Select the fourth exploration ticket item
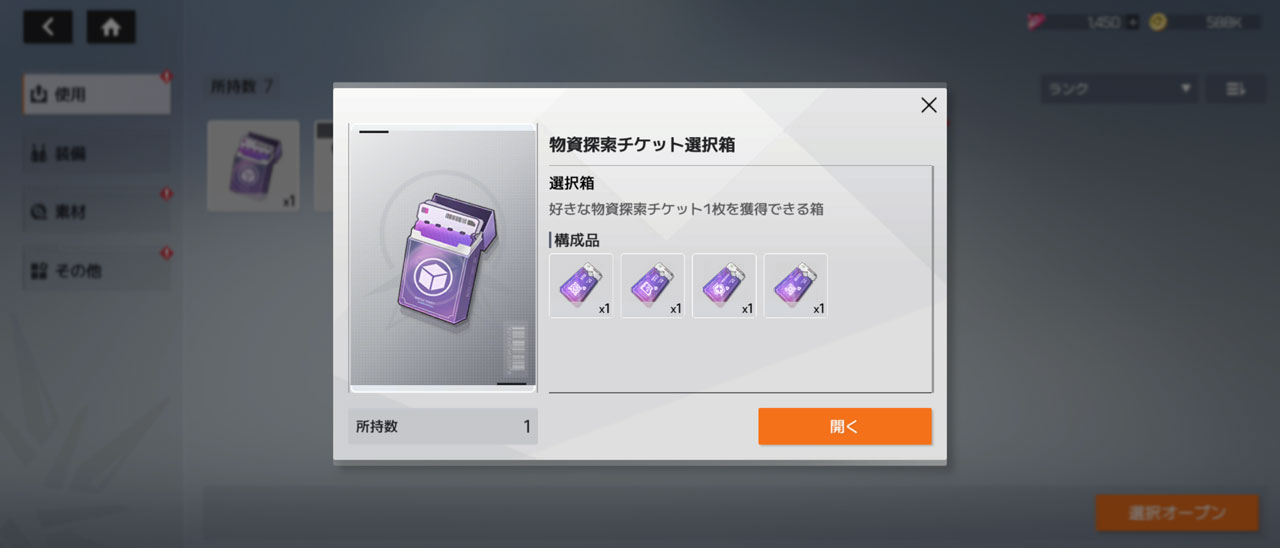Viewport: 1280px width, 548px height. click(796, 286)
